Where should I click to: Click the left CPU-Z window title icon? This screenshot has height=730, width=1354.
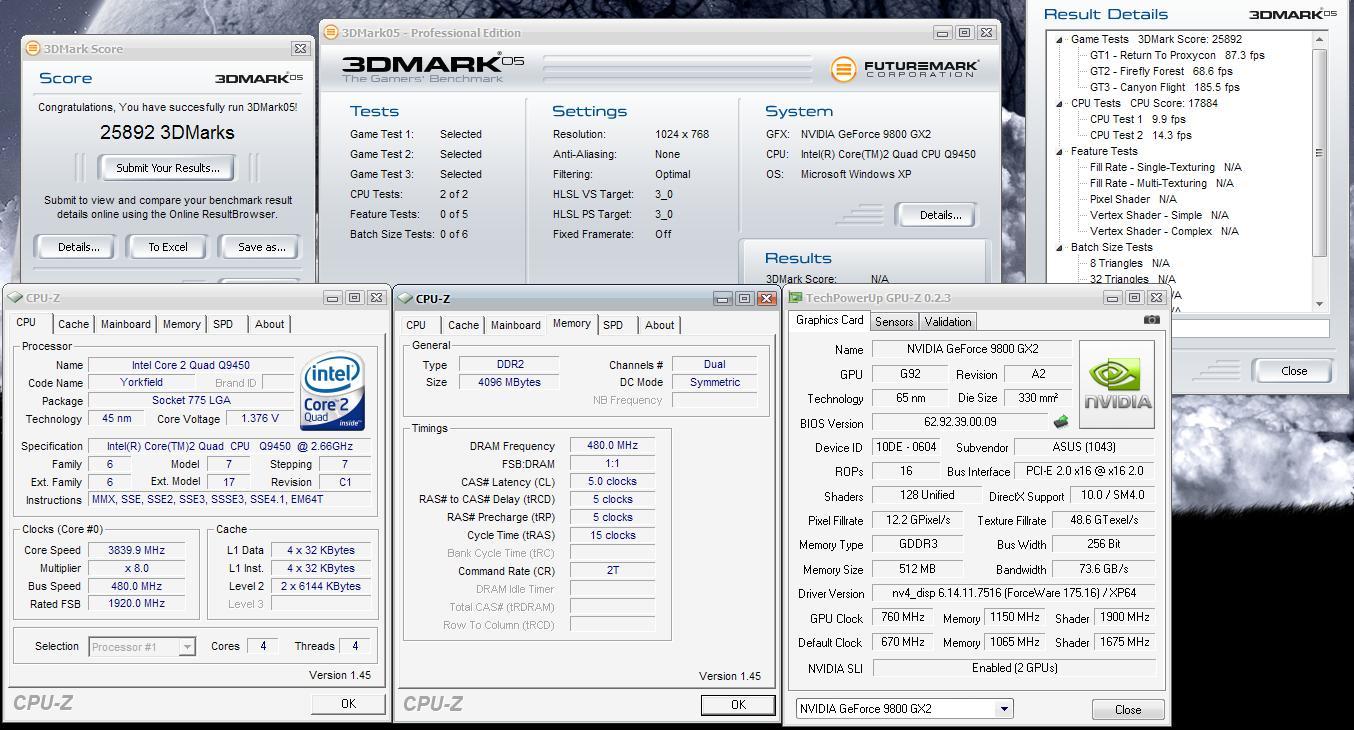pos(15,297)
